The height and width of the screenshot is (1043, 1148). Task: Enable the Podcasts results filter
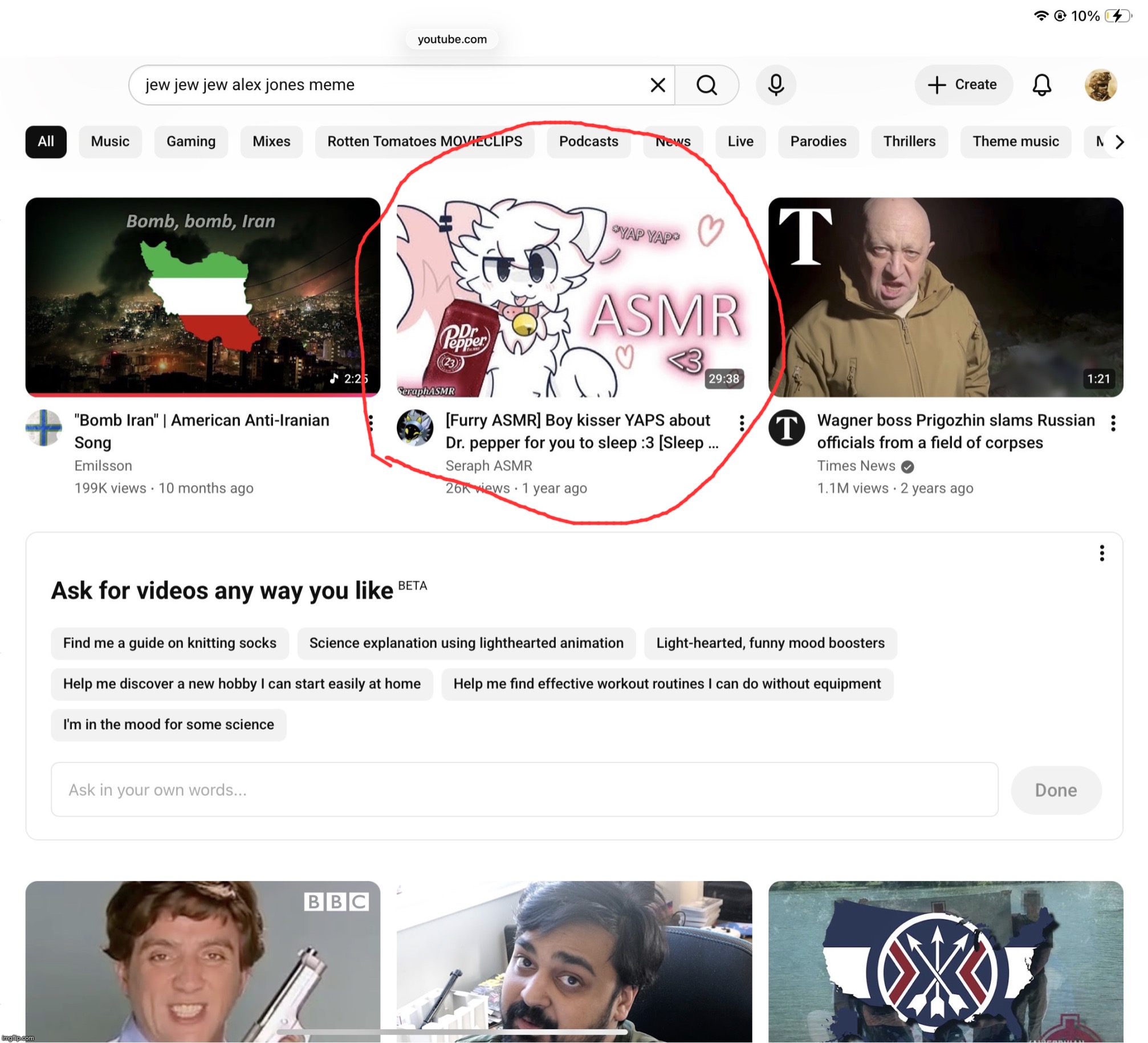[588, 141]
